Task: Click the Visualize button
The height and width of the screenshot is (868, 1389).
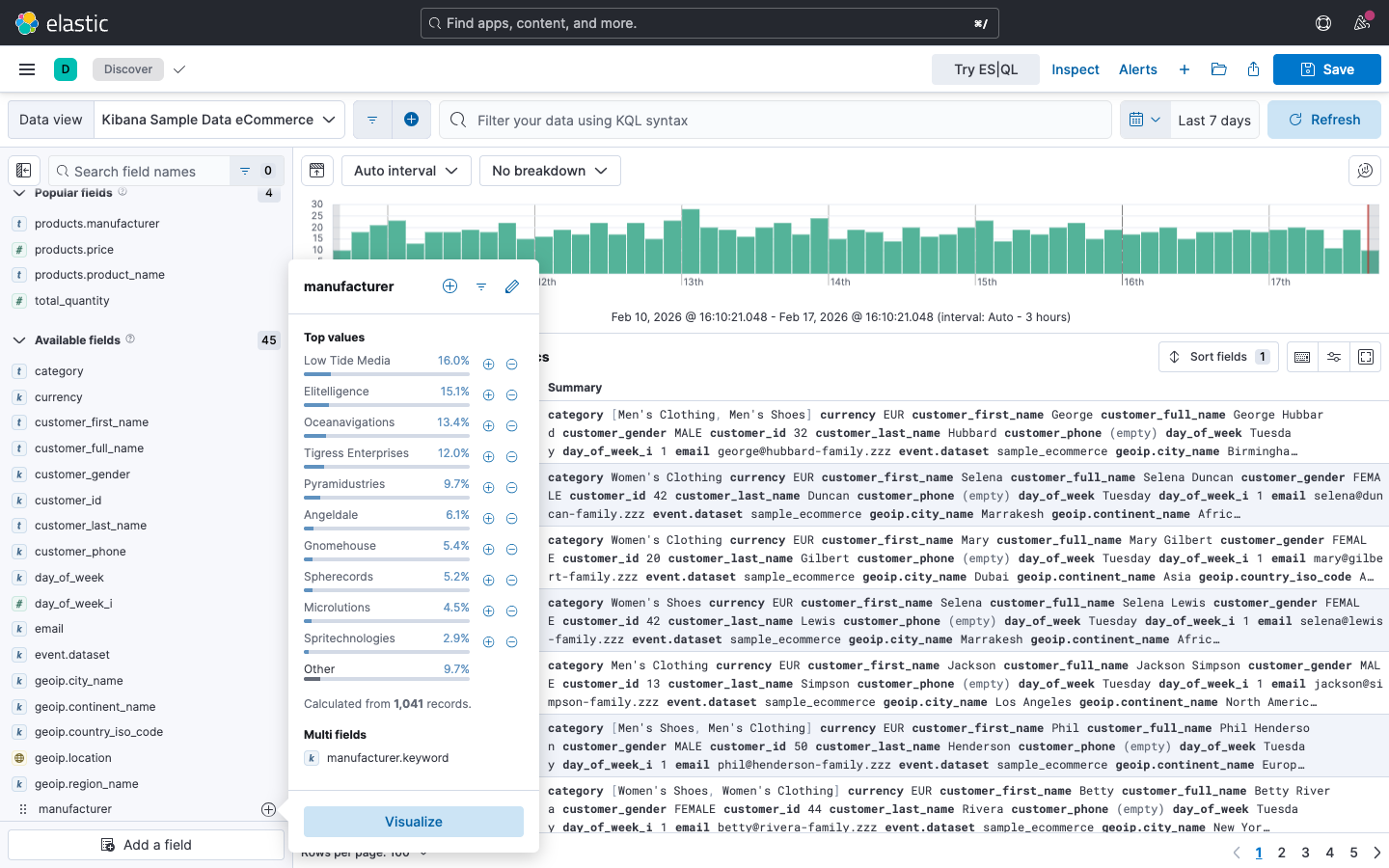Action: coord(414,822)
